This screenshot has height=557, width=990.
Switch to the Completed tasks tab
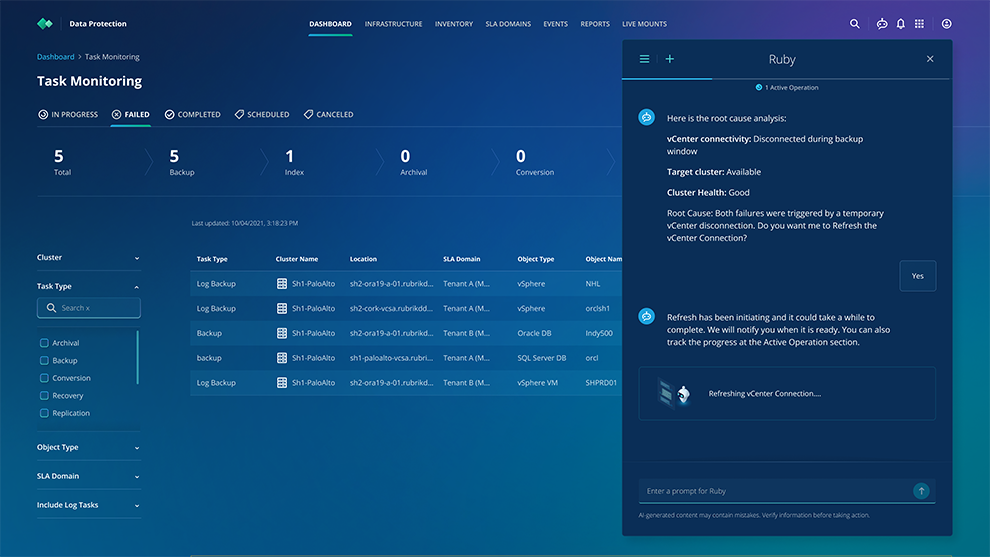pos(193,115)
